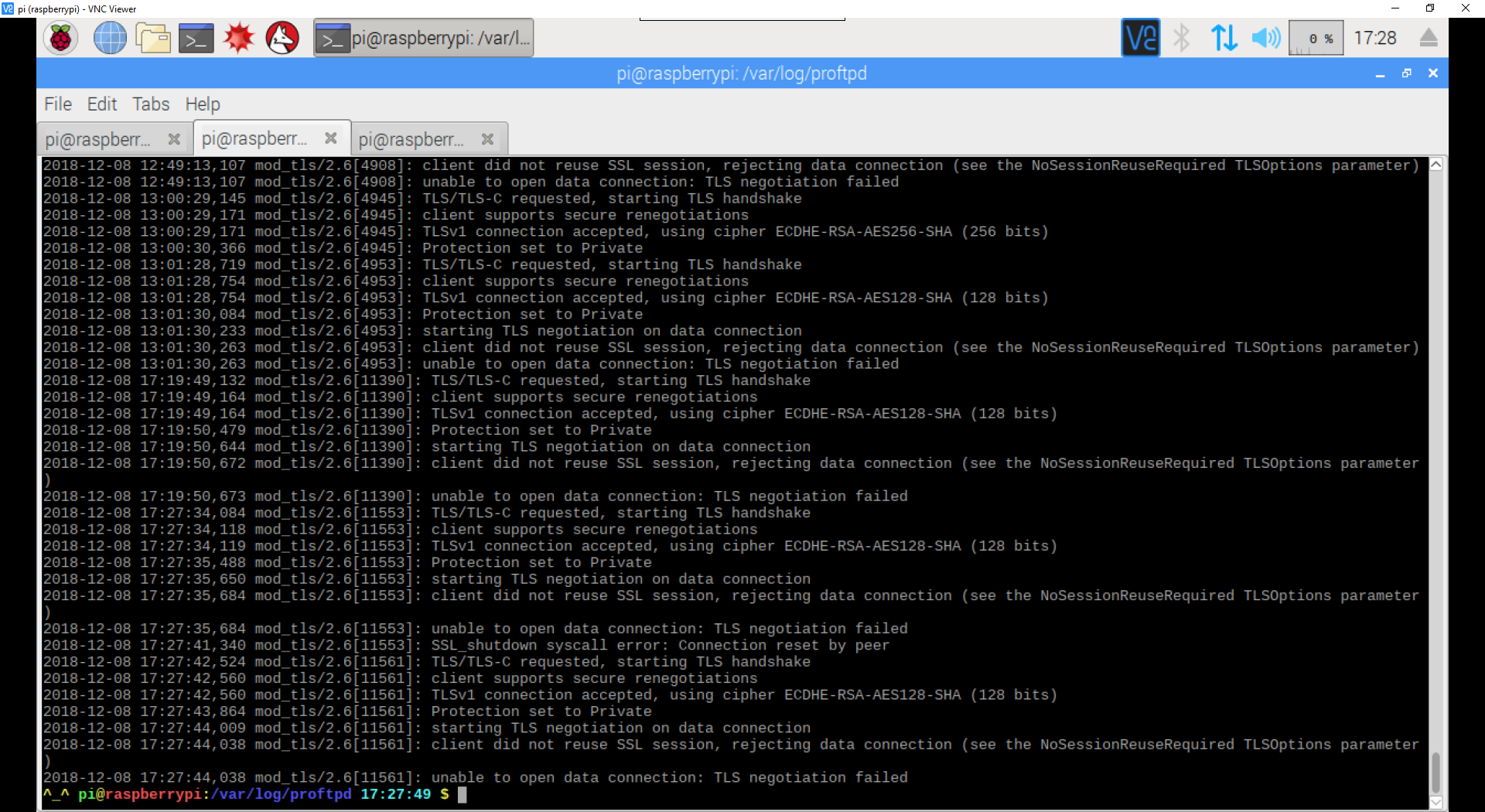
Task: Open the Tabs menu
Action: pyautogui.click(x=151, y=104)
